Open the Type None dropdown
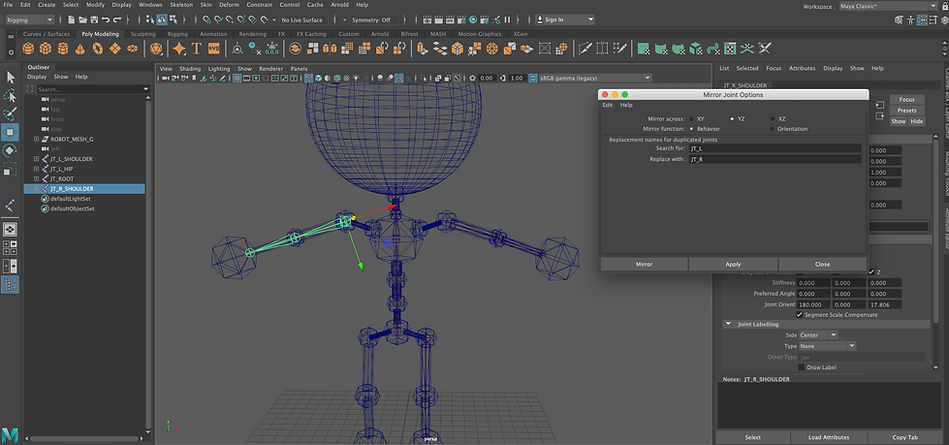This screenshot has width=949, height=445. 827,346
